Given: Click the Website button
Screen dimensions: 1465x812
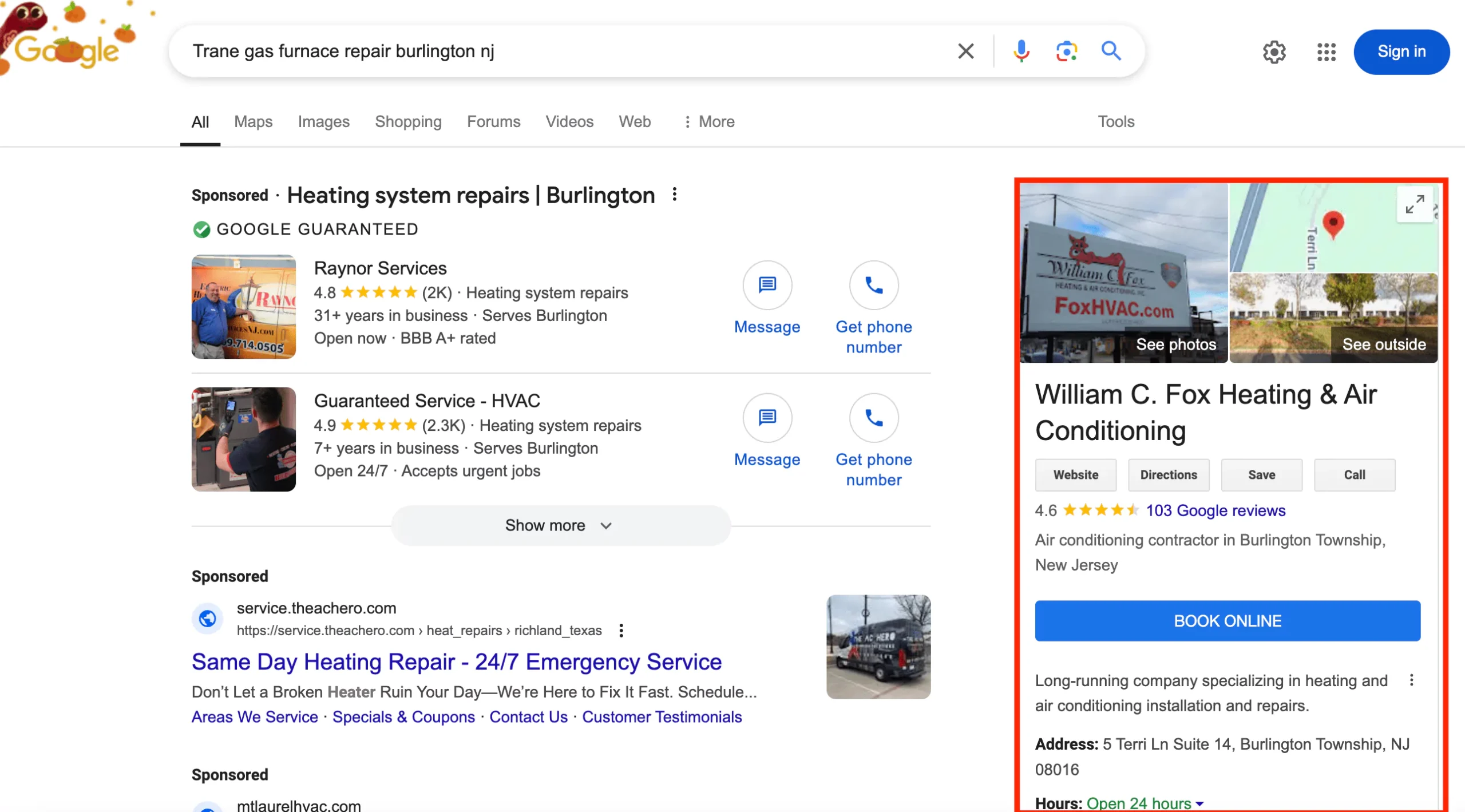Looking at the screenshot, I should [1075, 474].
